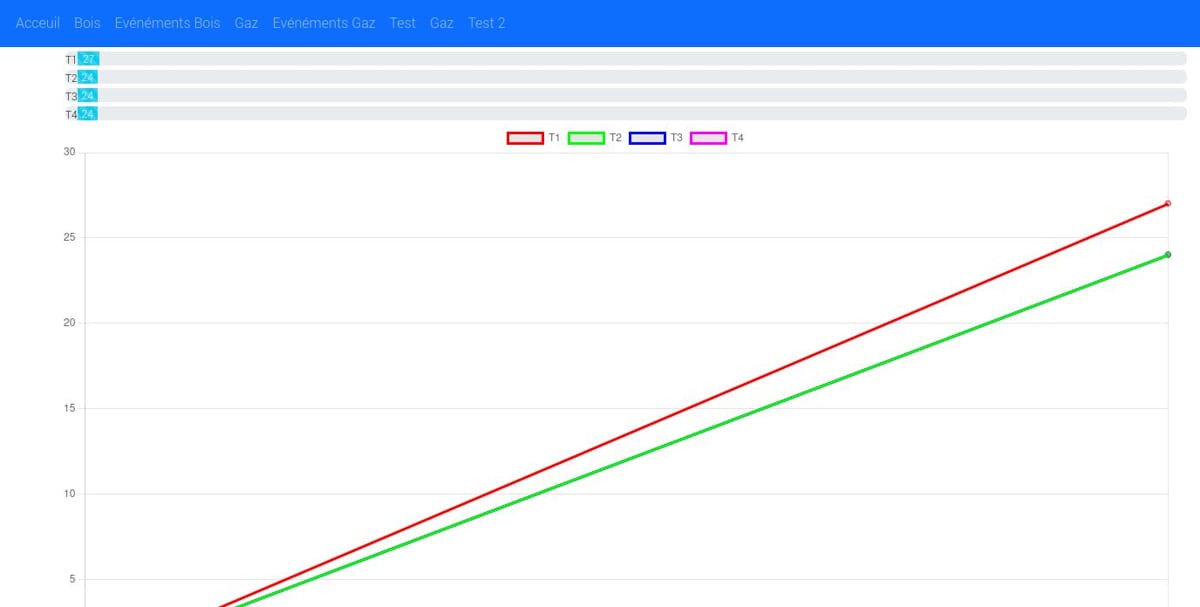This screenshot has width=1200, height=607.
Task: Click the red T1 data point at 27
Action: (1168, 204)
